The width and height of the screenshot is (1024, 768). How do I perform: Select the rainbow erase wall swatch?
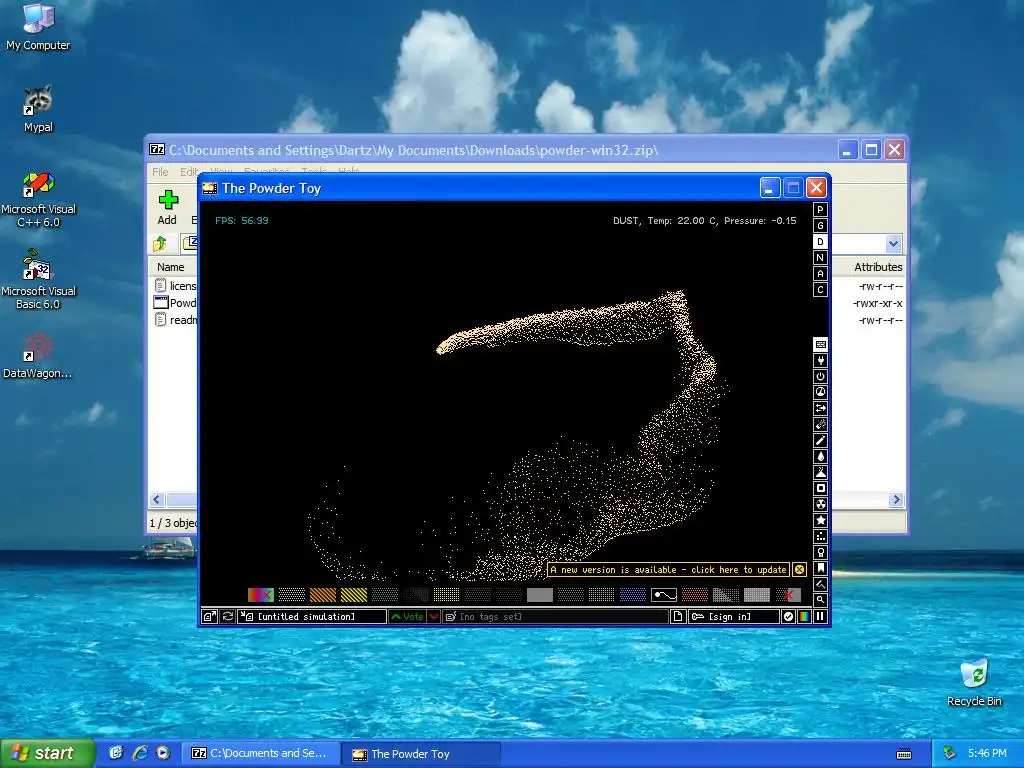(x=261, y=595)
